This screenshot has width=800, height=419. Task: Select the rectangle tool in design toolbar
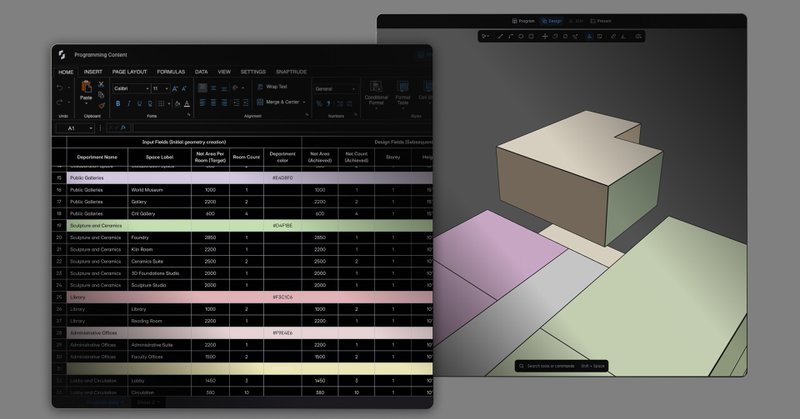point(531,36)
